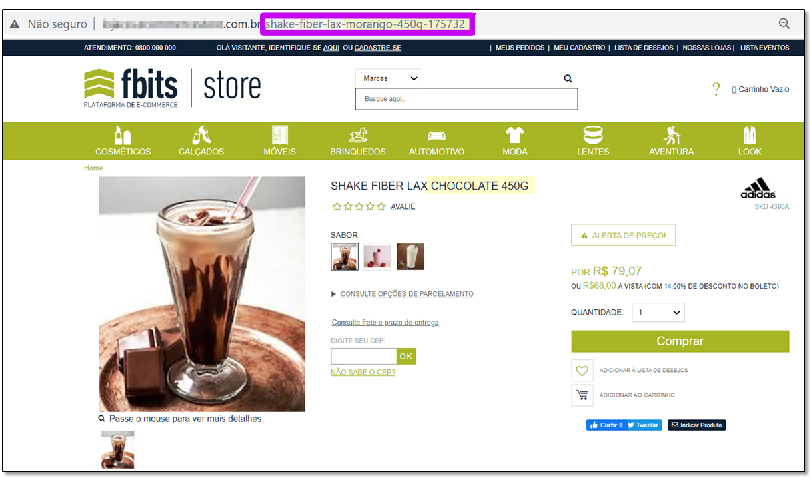
Task: Click Adicionar ao carrinho text
Action: (636, 395)
